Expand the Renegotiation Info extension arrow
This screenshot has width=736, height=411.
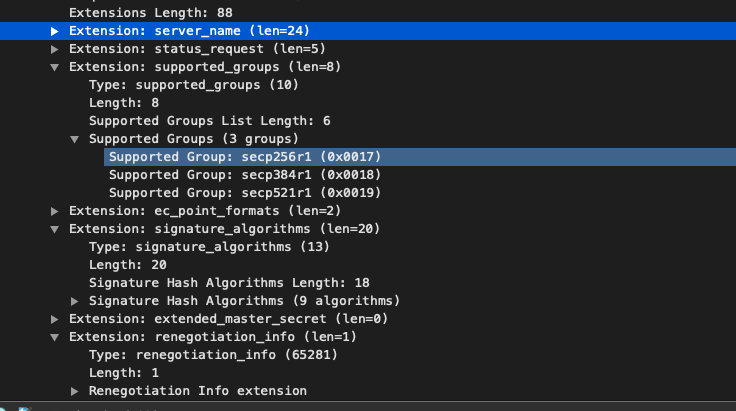coord(74,391)
